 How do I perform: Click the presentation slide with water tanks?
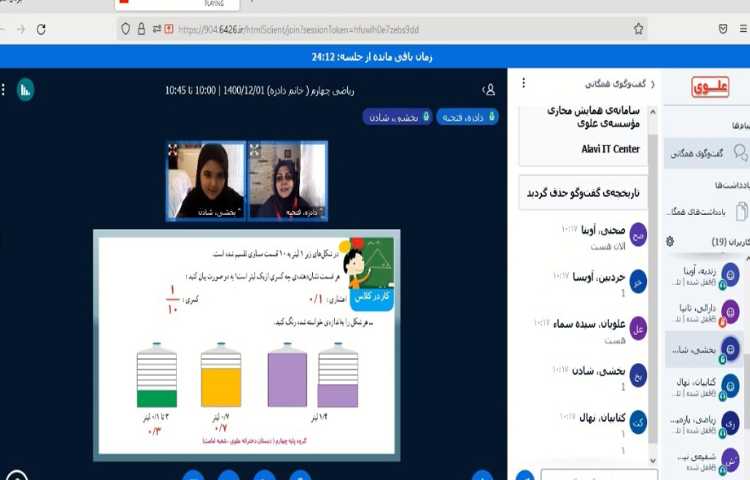click(x=244, y=345)
